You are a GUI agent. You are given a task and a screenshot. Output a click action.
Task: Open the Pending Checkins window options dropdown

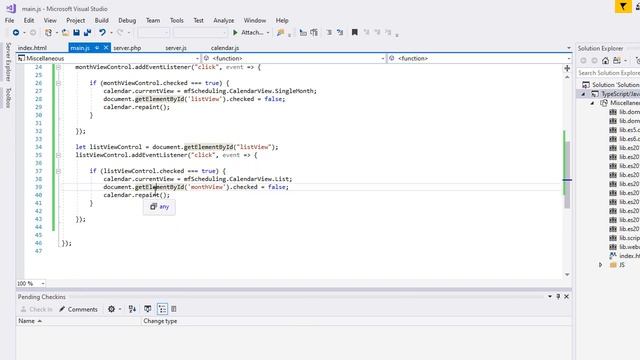(x=550, y=296)
